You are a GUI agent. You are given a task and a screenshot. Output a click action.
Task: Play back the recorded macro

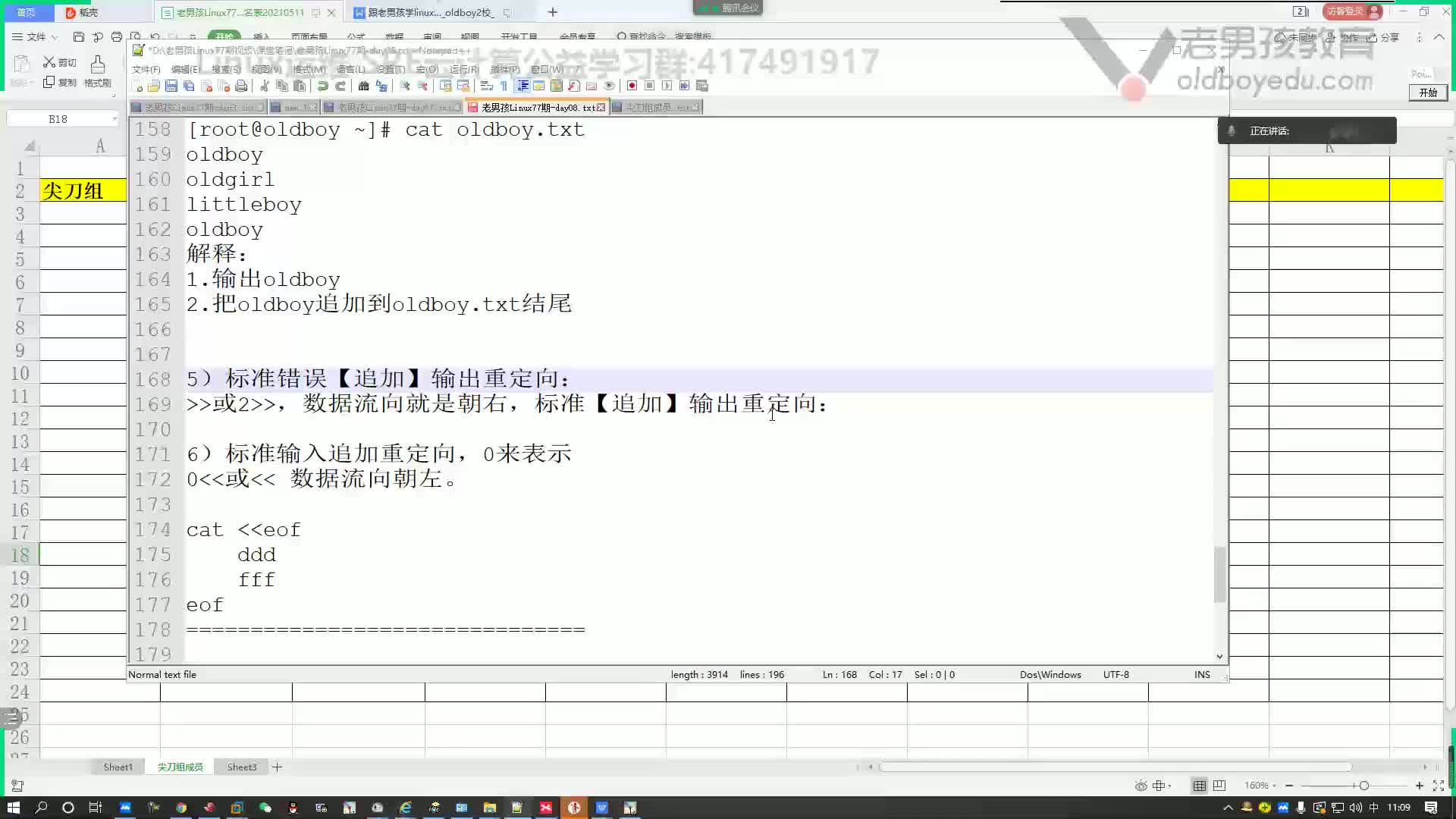tap(667, 86)
